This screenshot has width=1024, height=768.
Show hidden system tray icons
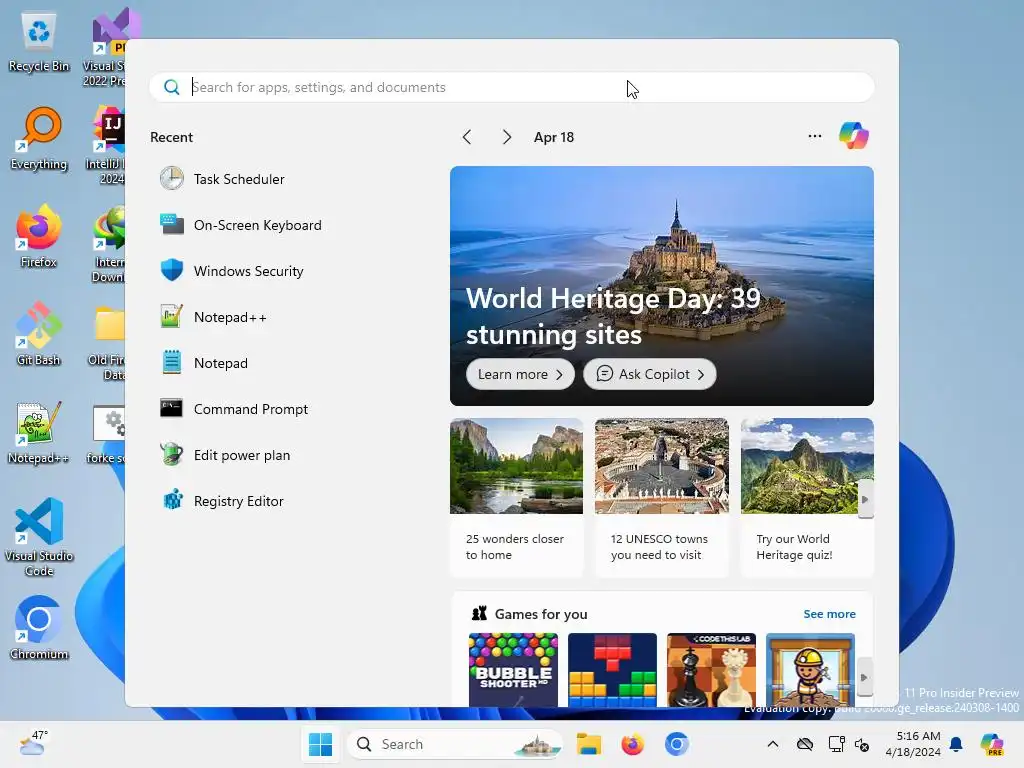773,744
